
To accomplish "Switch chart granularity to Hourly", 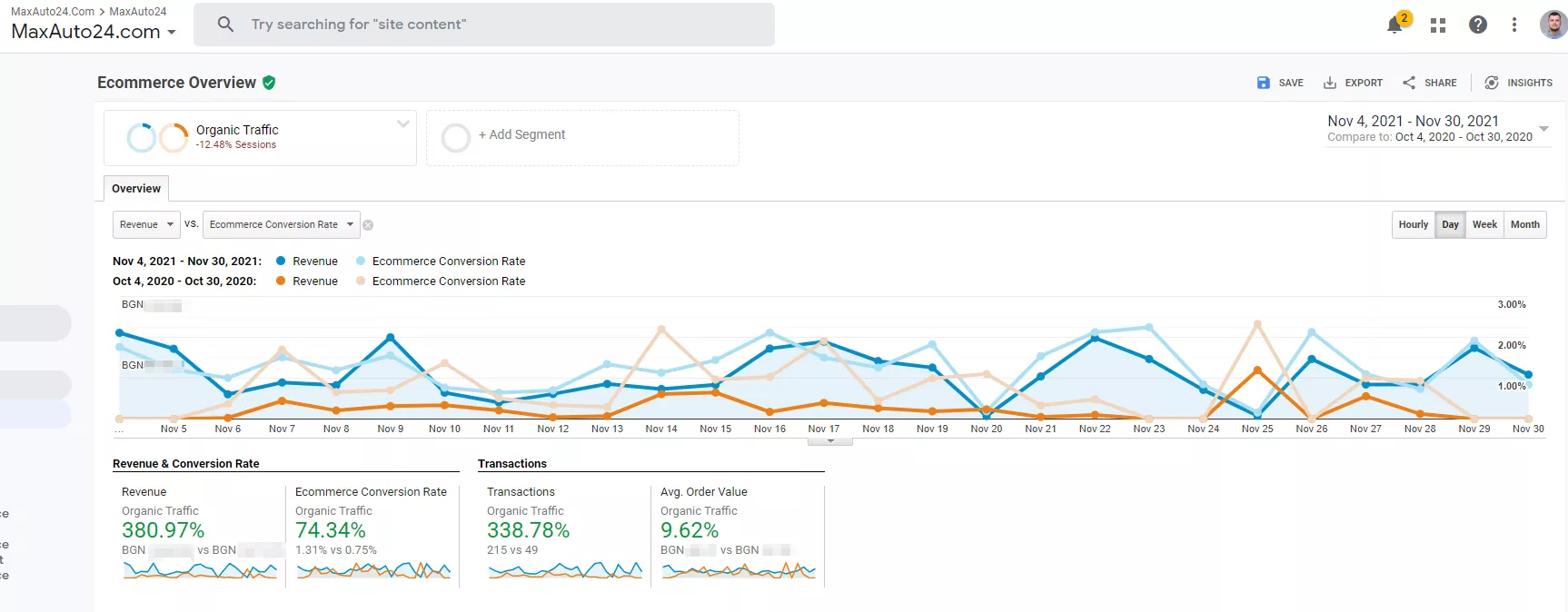I will tap(1413, 224).
